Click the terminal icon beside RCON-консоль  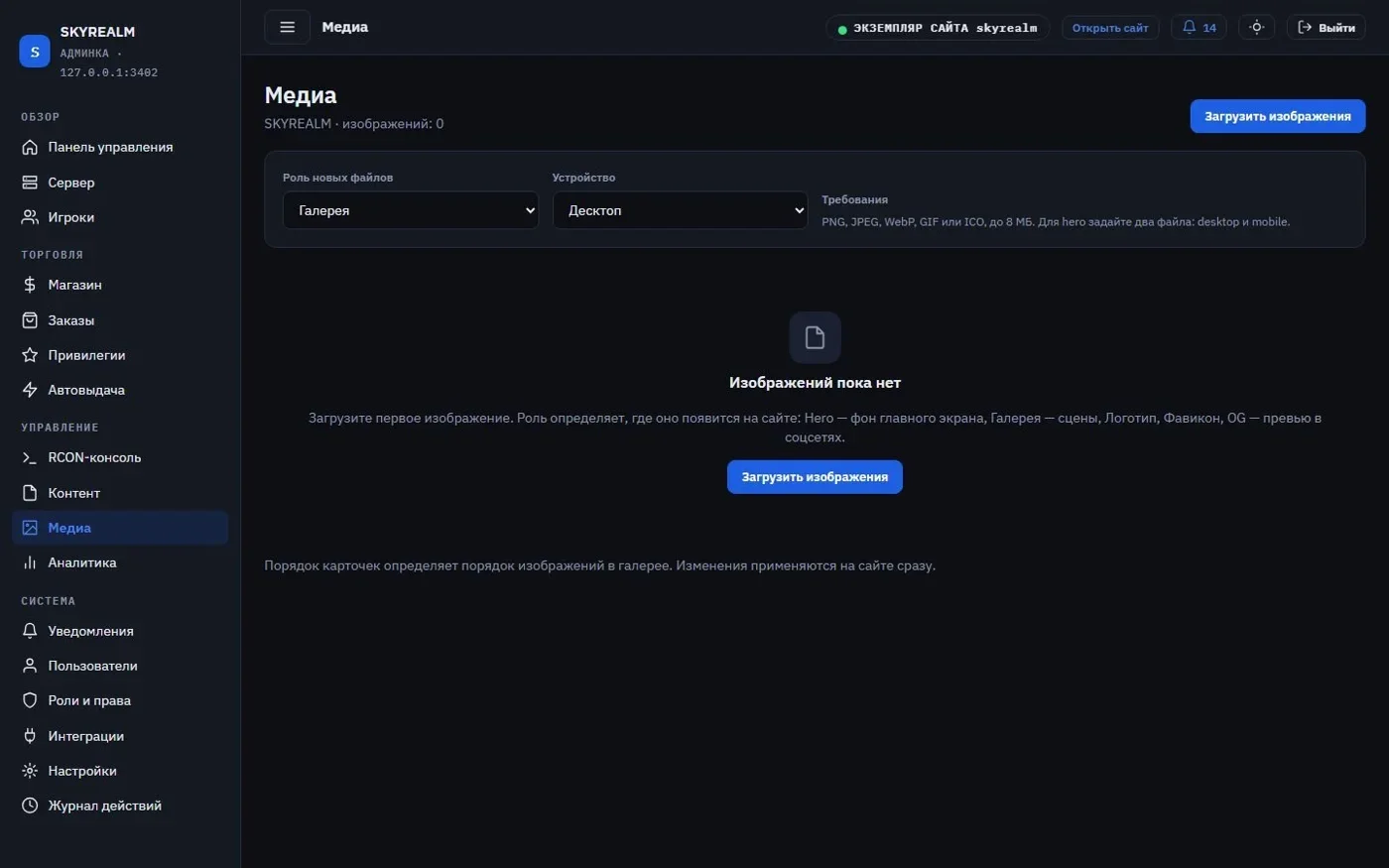30,457
